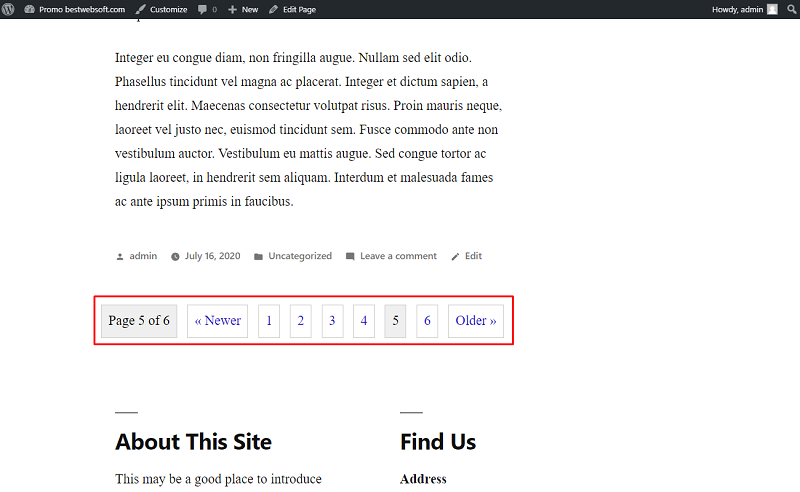Open the WordPress logo menu
800x492 pixels.
(x=8, y=9)
